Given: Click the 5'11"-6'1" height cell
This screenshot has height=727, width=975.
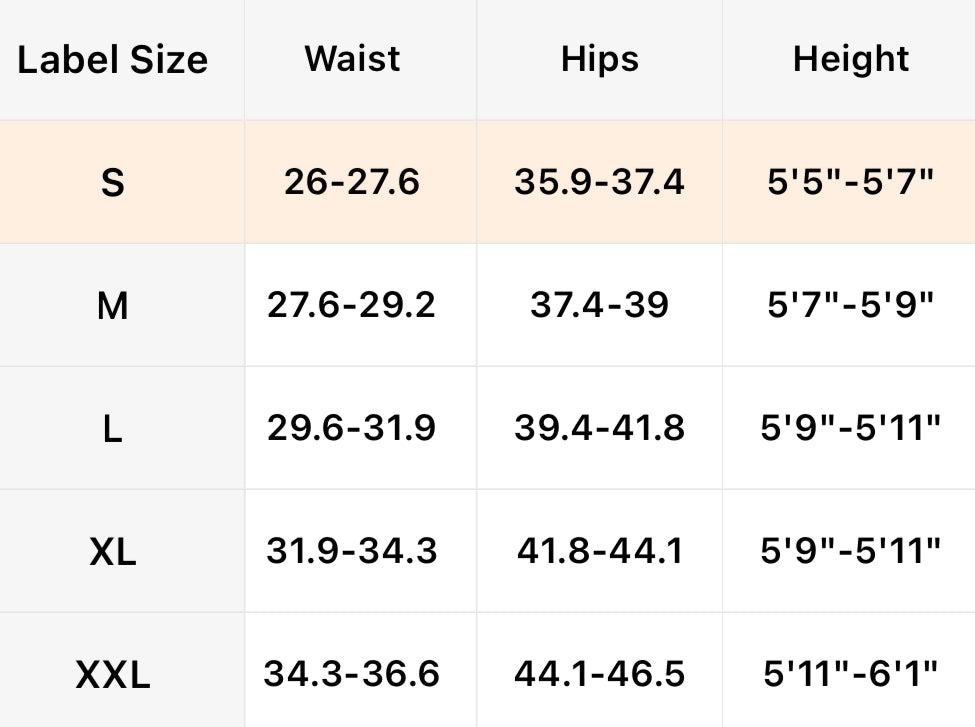Looking at the screenshot, I should point(851,673).
